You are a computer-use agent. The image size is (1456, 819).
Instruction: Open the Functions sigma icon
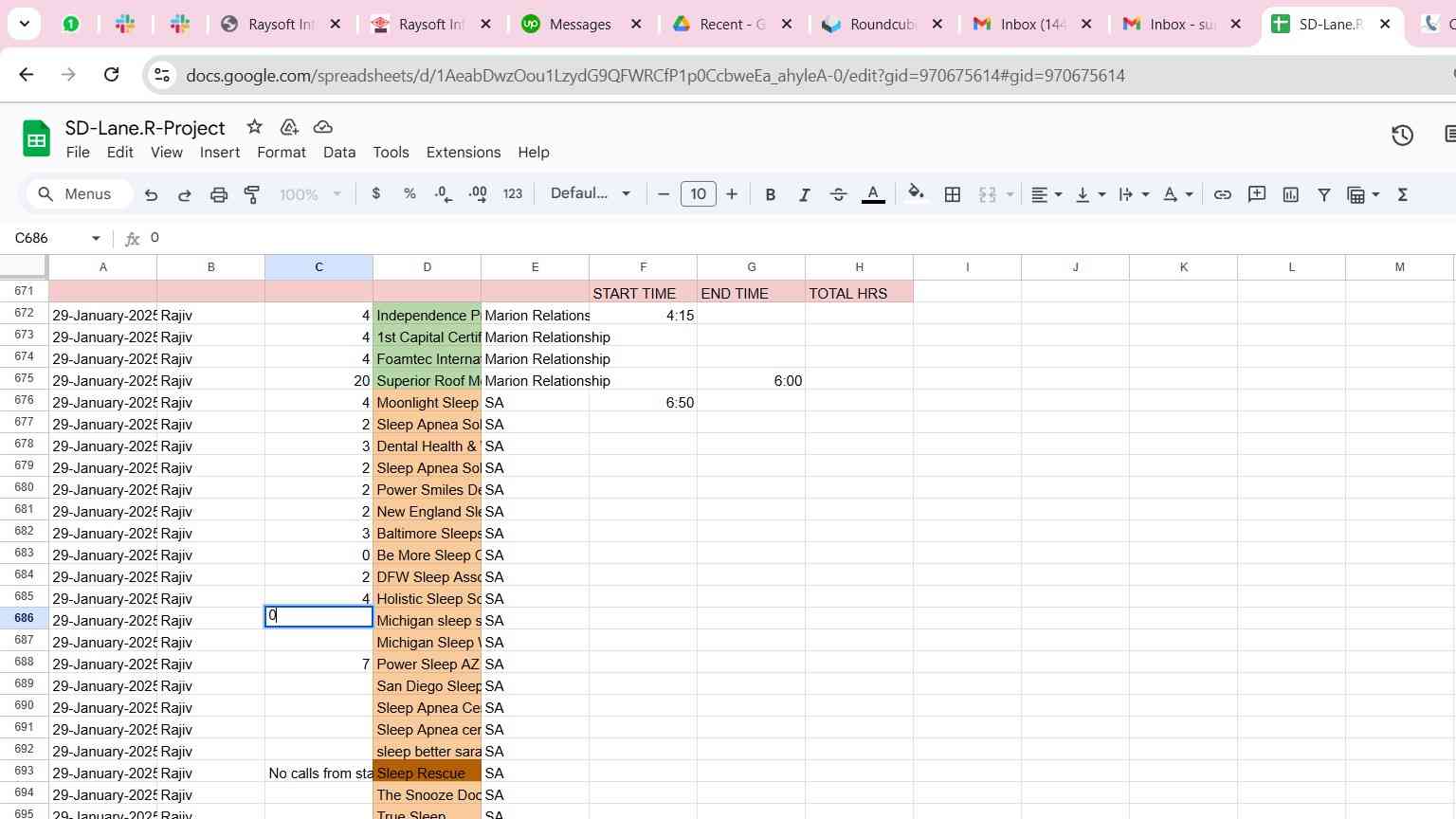click(x=1403, y=194)
